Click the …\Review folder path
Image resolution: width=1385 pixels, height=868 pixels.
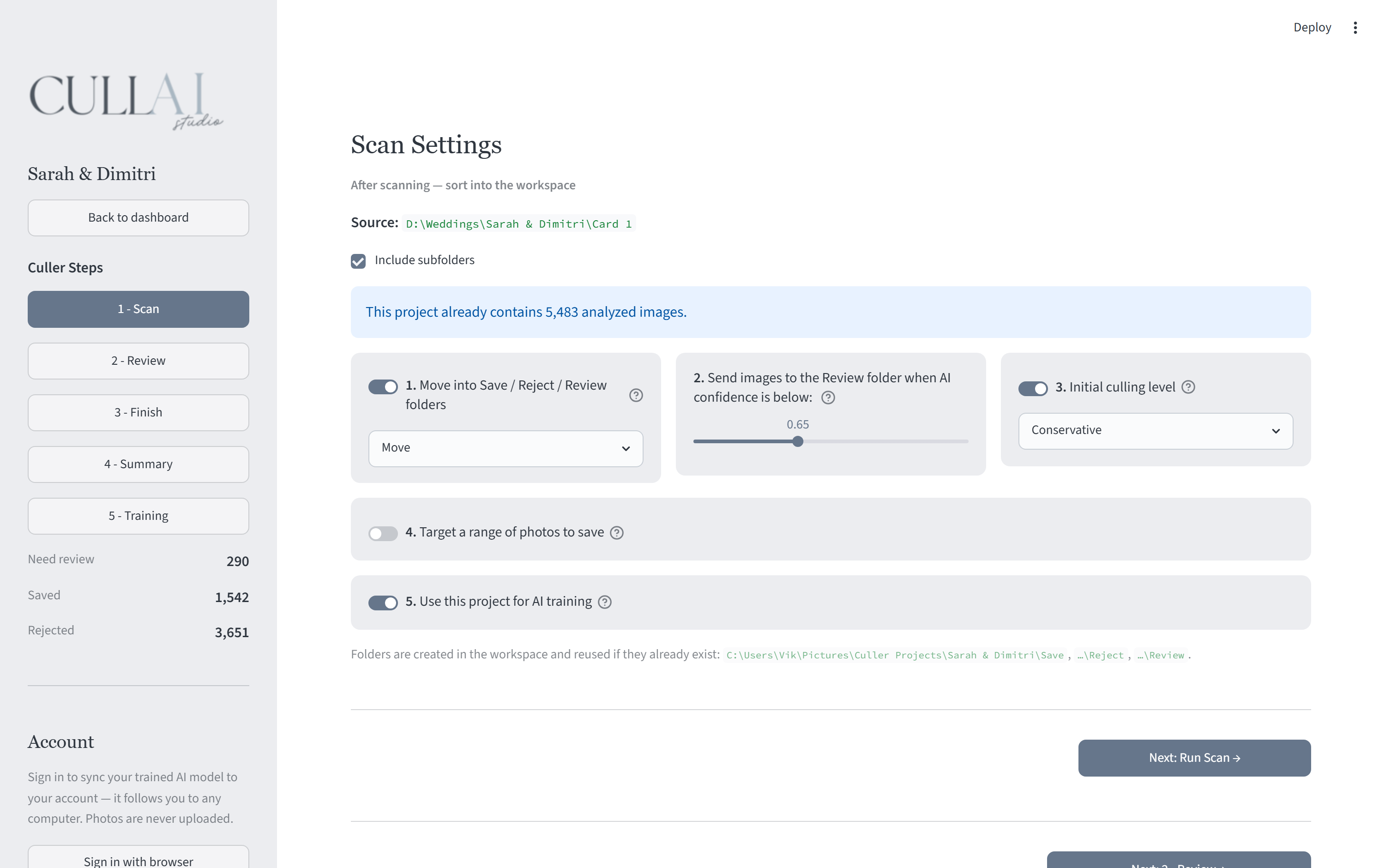tap(1161, 655)
